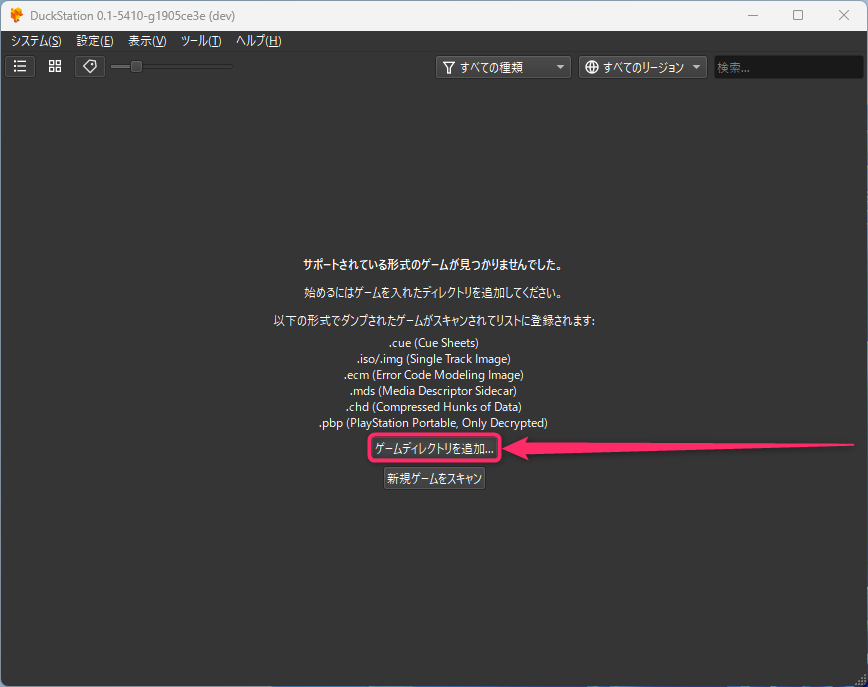Click the cover size slider handle
The height and width of the screenshot is (687, 868).
136,67
